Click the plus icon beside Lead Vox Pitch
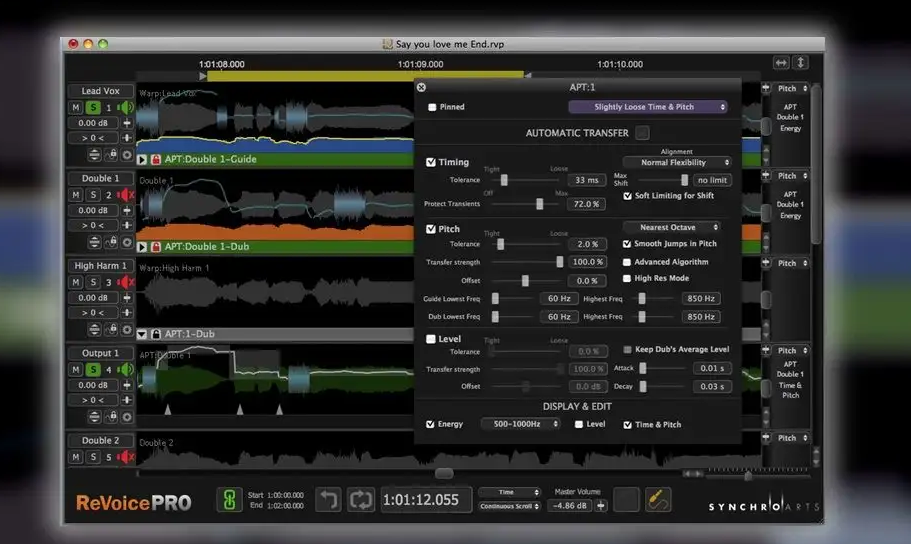The height and width of the screenshot is (544, 911). 766,88
